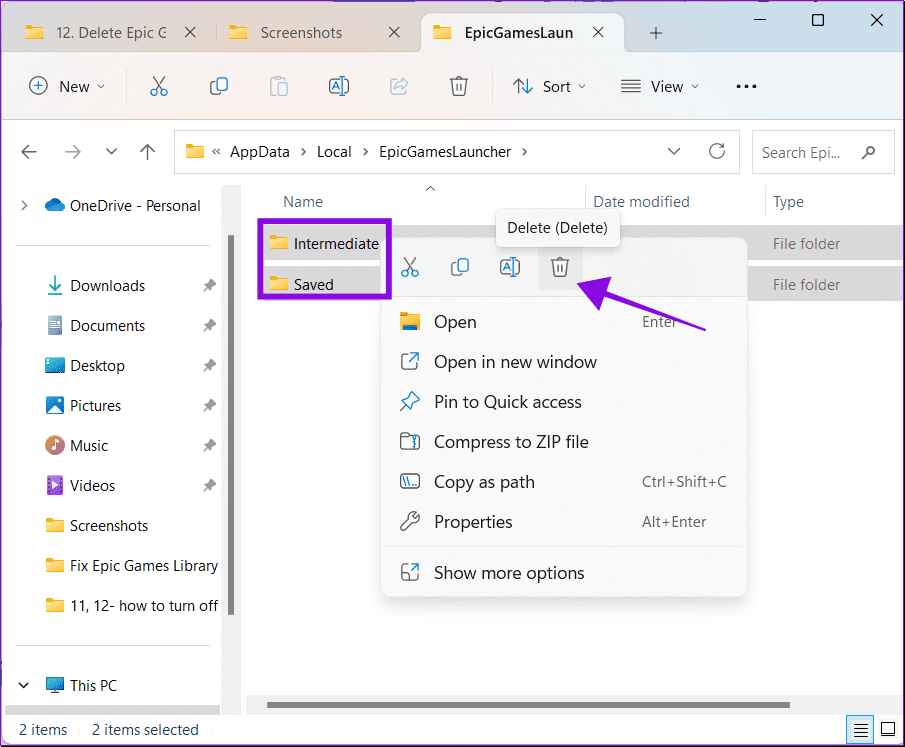Click the Search box field
This screenshot has width=905, height=747.
point(822,152)
